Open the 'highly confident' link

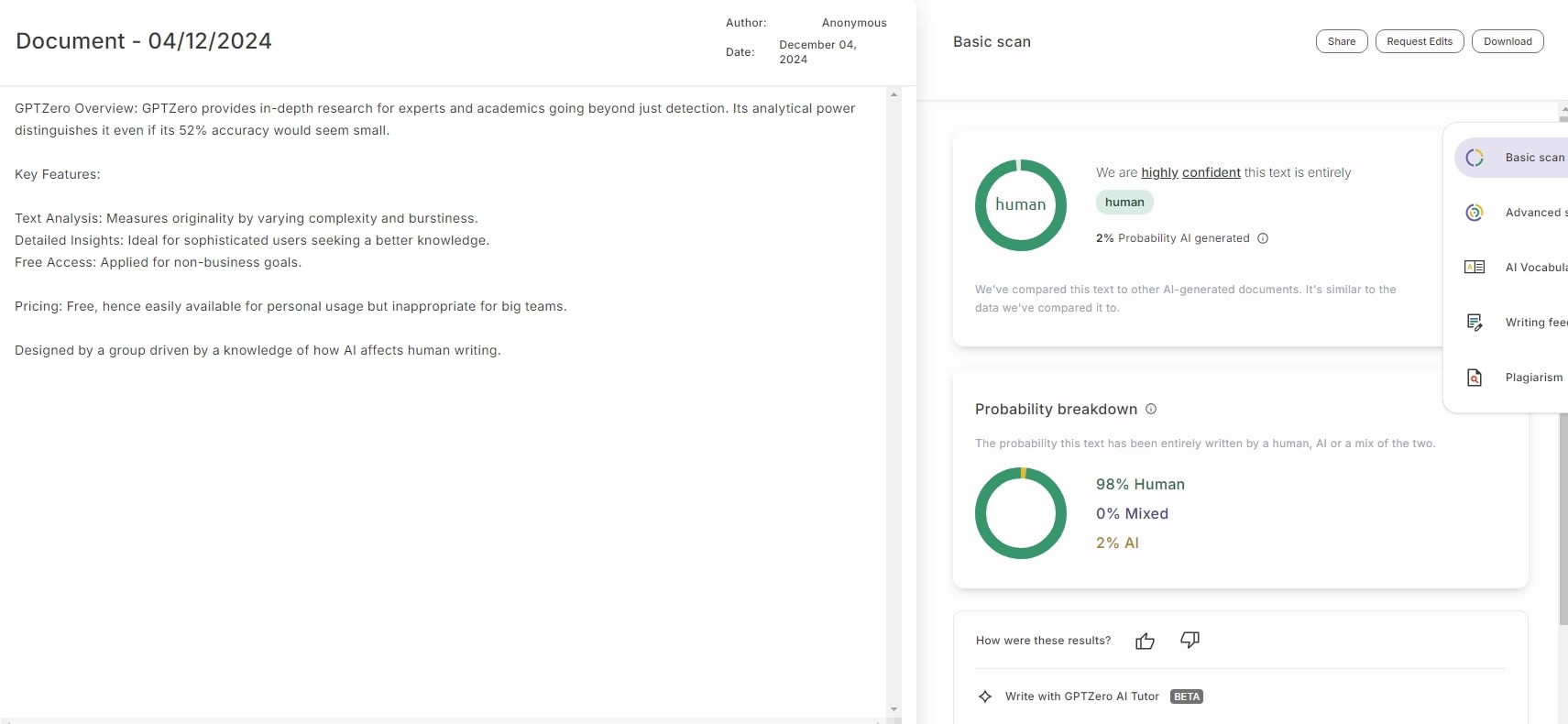click(x=1190, y=172)
